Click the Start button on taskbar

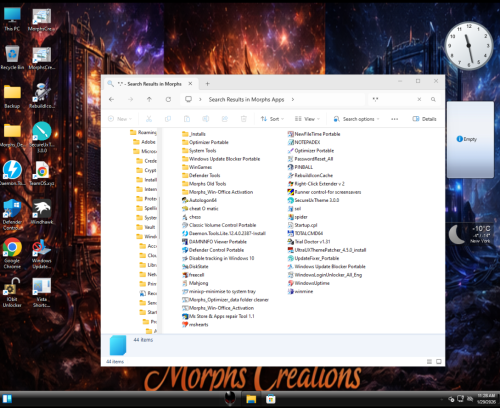pos(7,399)
